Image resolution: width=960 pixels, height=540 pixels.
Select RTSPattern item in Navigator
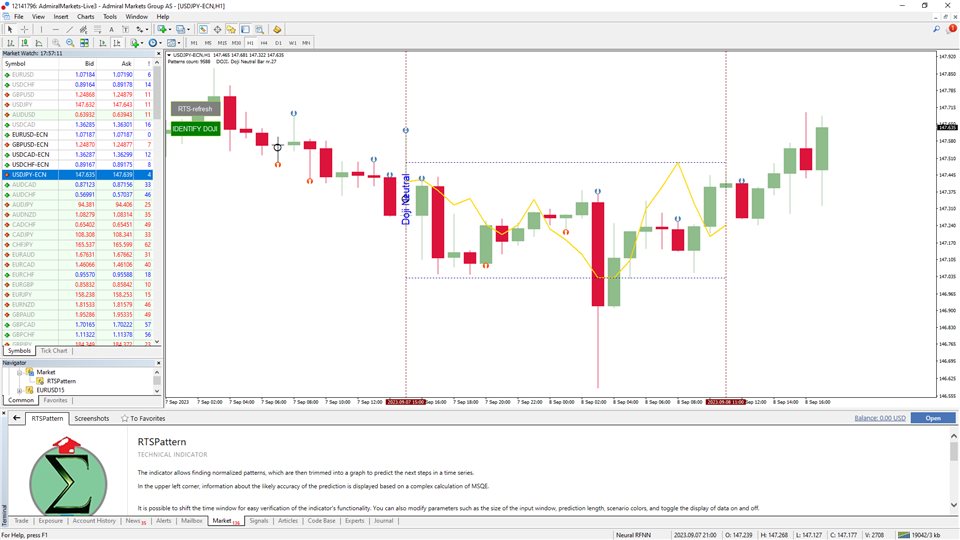[61, 381]
